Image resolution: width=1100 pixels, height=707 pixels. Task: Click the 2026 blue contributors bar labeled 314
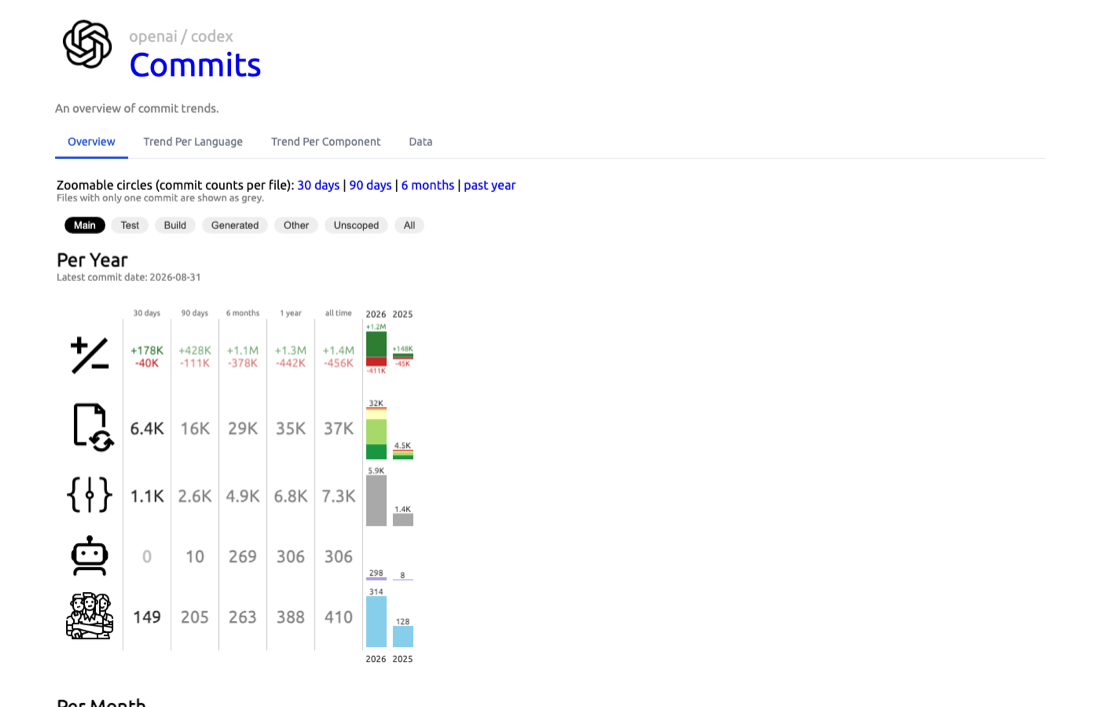pos(376,621)
